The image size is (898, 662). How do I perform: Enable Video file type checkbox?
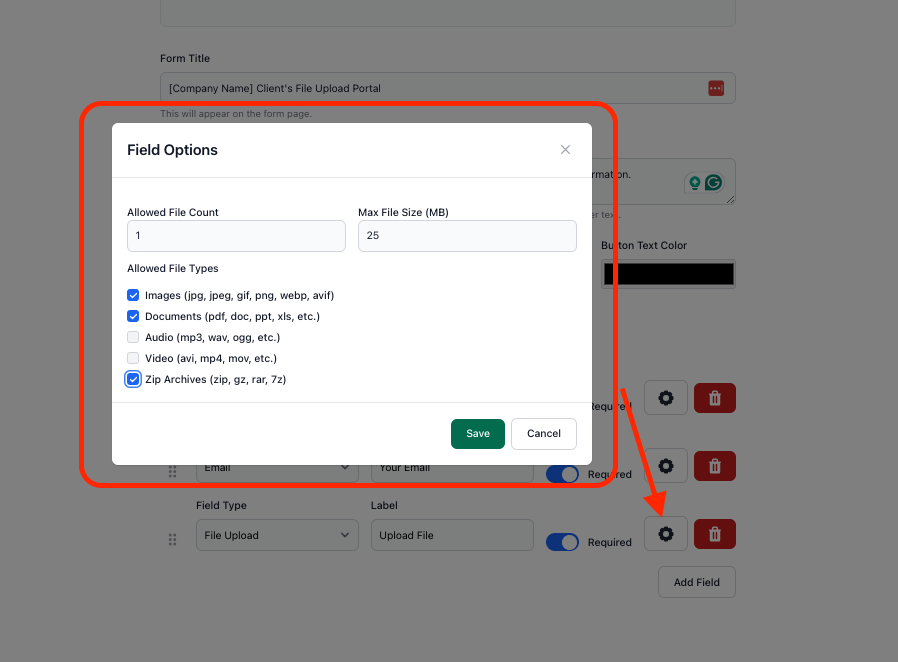133,358
